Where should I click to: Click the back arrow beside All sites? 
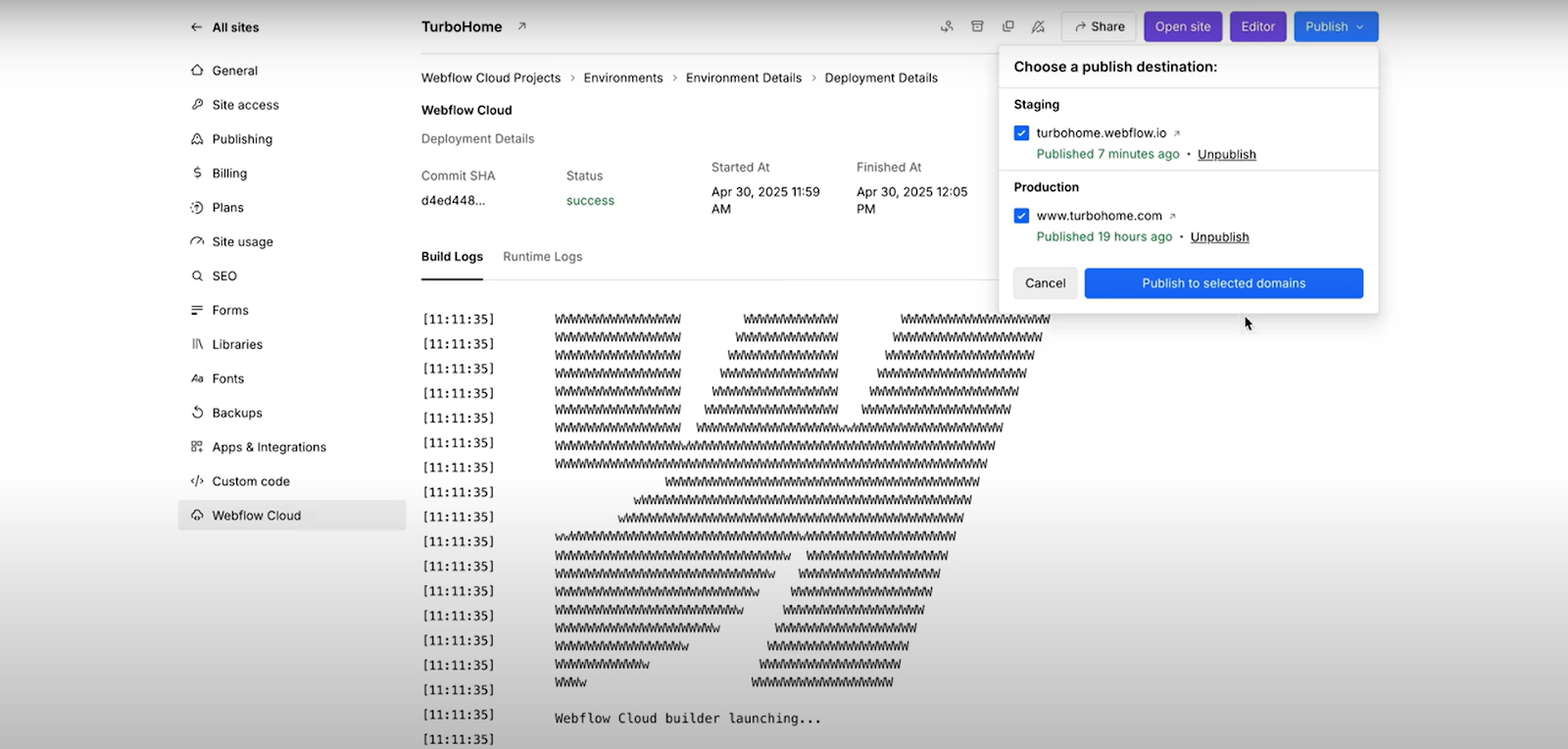click(x=197, y=27)
